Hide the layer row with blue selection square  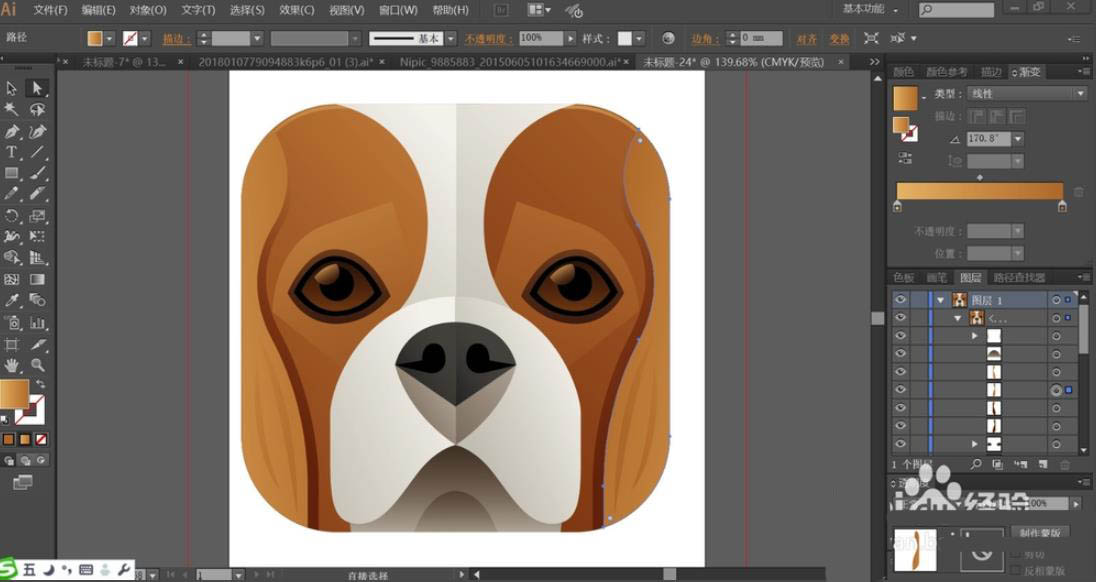coord(901,390)
